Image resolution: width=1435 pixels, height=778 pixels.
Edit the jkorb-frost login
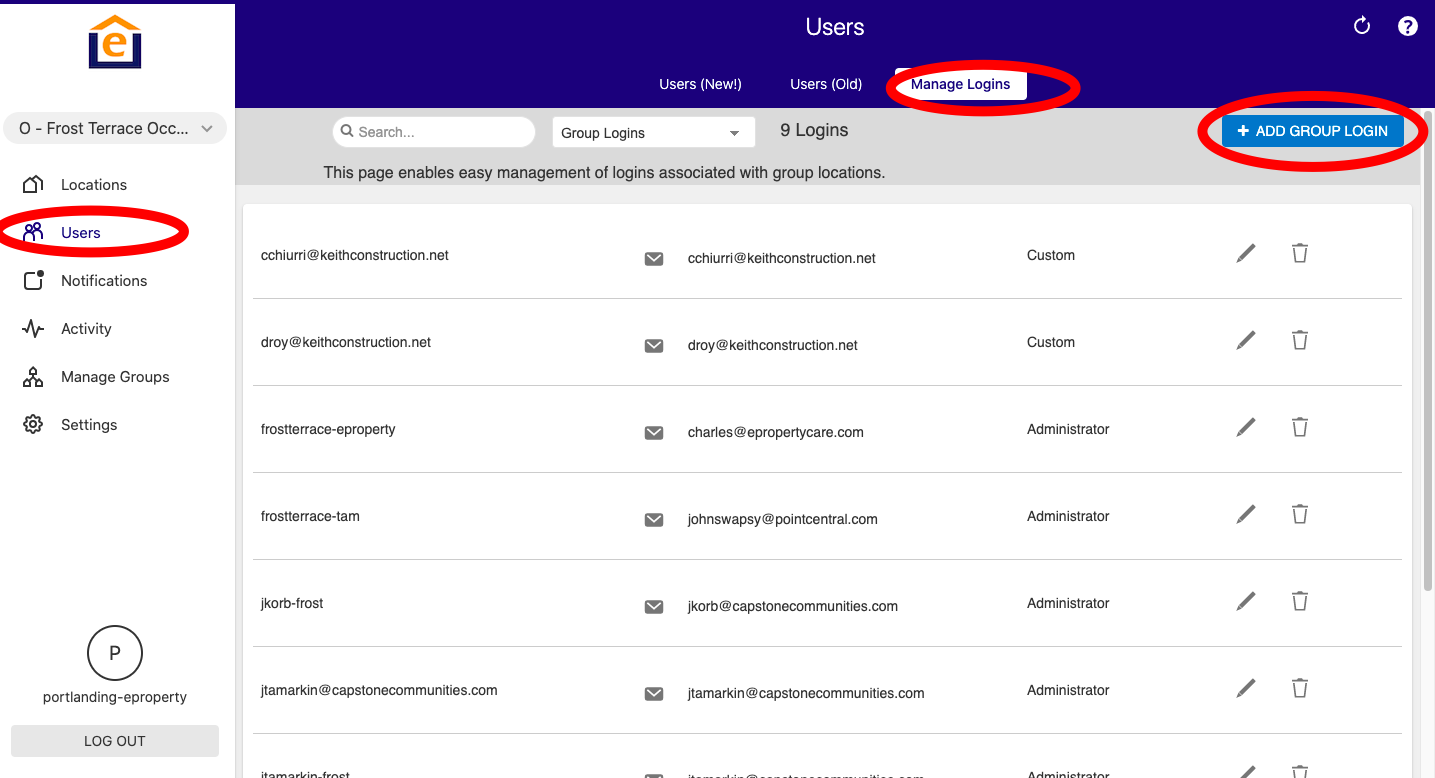pyautogui.click(x=1246, y=602)
